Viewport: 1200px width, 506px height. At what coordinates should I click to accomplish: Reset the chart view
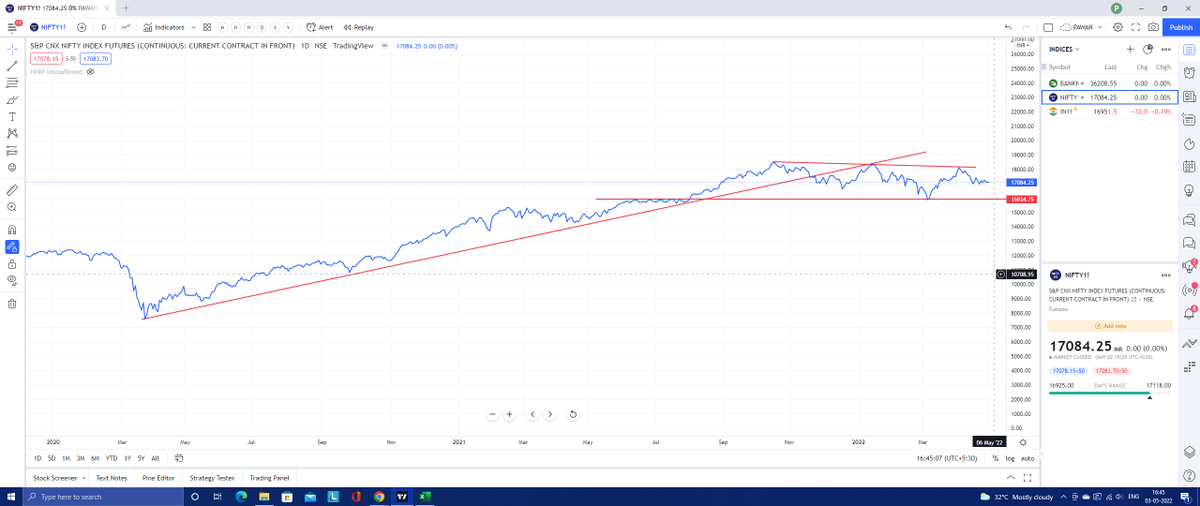[x=573, y=414]
